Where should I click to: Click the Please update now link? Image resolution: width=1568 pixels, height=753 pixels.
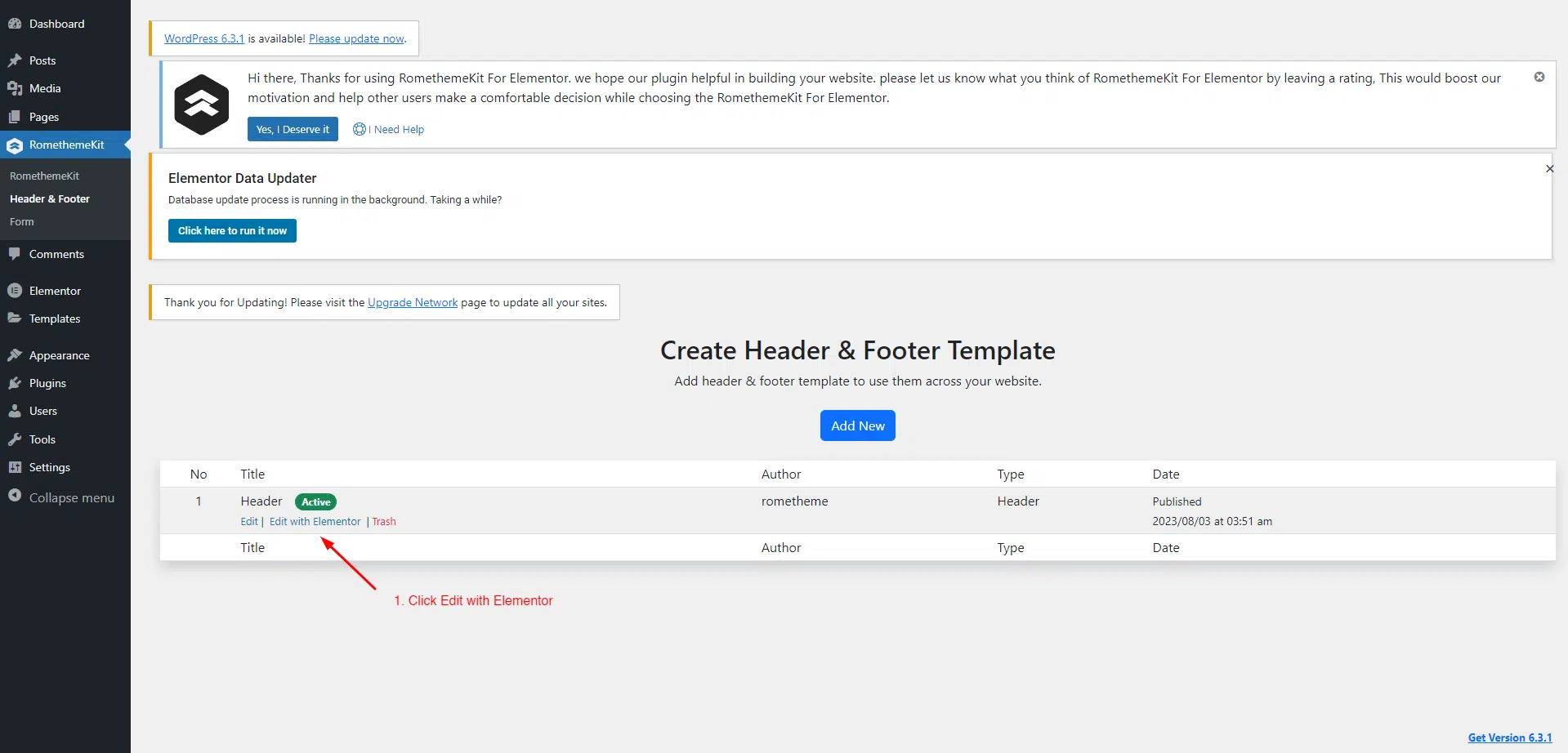(356, 38)
